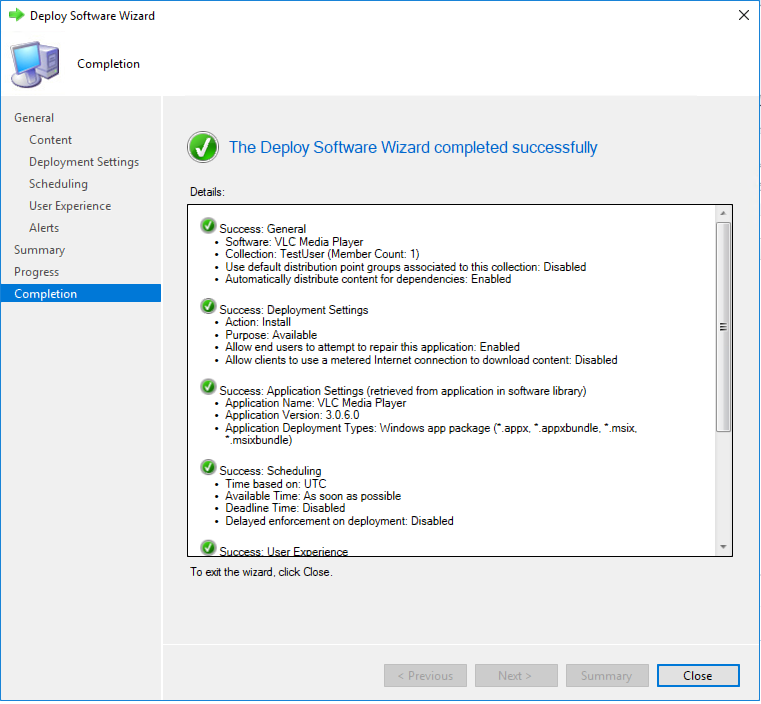Screen dimensions: 761x704
Task: Open Deployment Settings step in sidebar
Action: point(84,162)
